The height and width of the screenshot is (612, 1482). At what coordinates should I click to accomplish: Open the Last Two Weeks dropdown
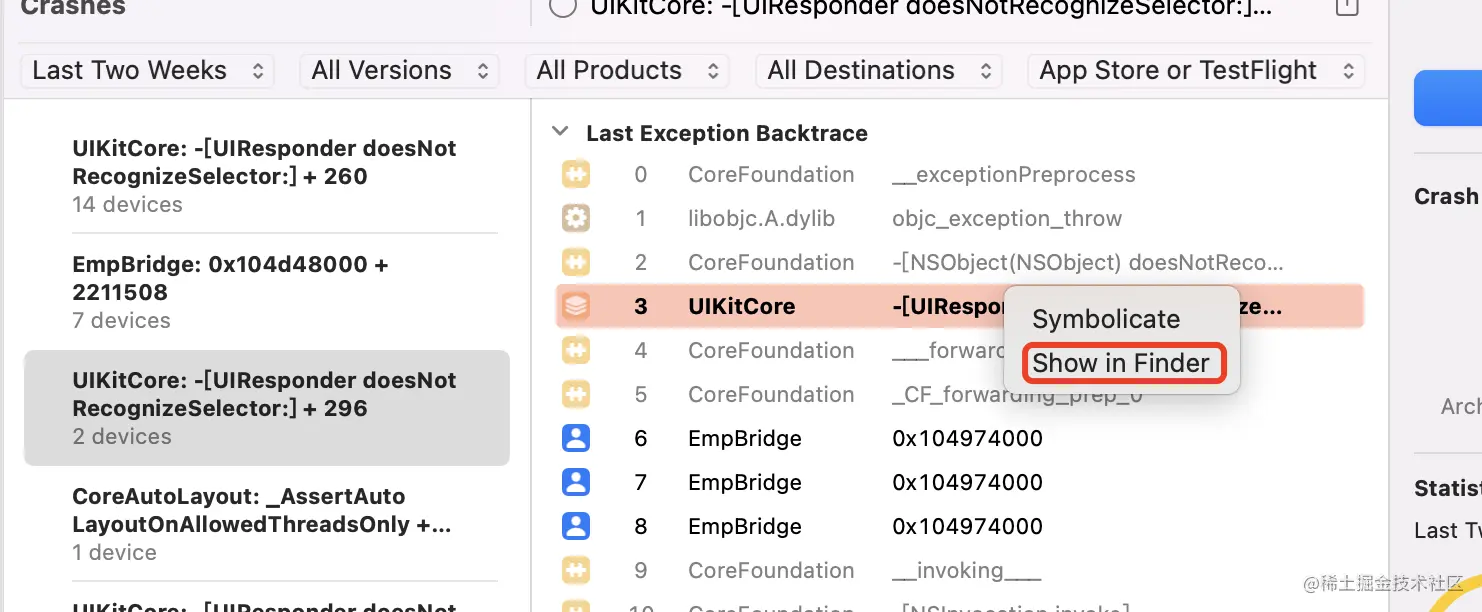[147, 71]
